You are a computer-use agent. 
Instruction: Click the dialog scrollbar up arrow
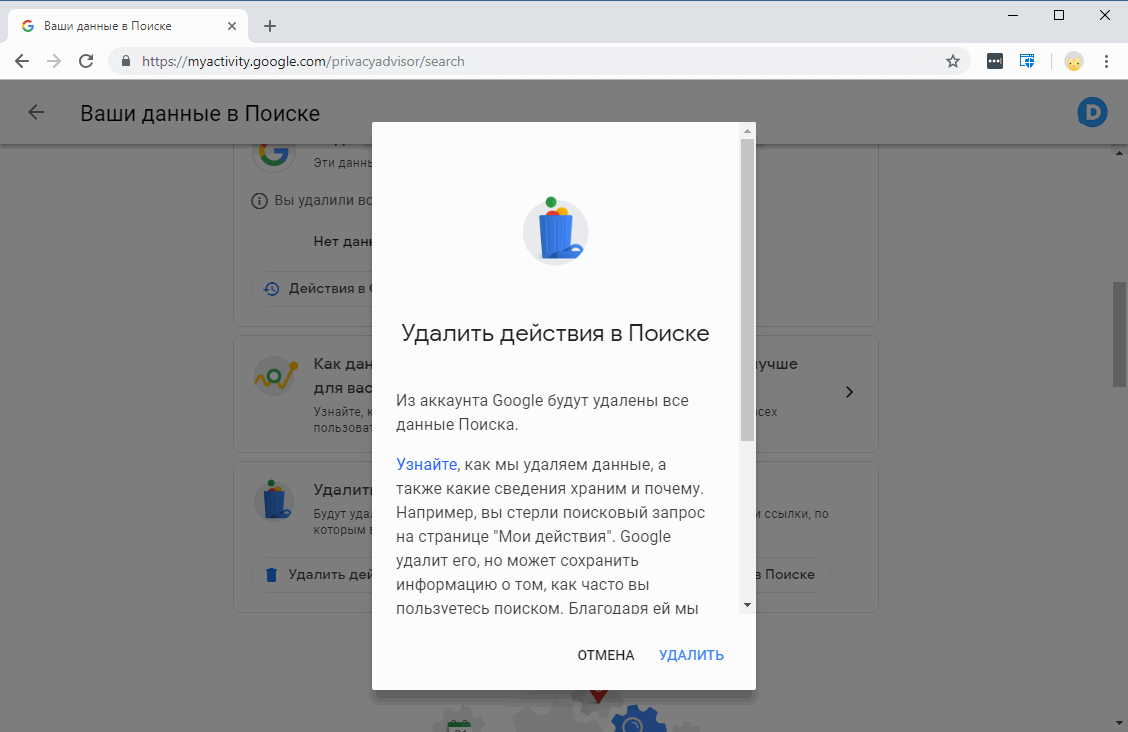point(747,131)
